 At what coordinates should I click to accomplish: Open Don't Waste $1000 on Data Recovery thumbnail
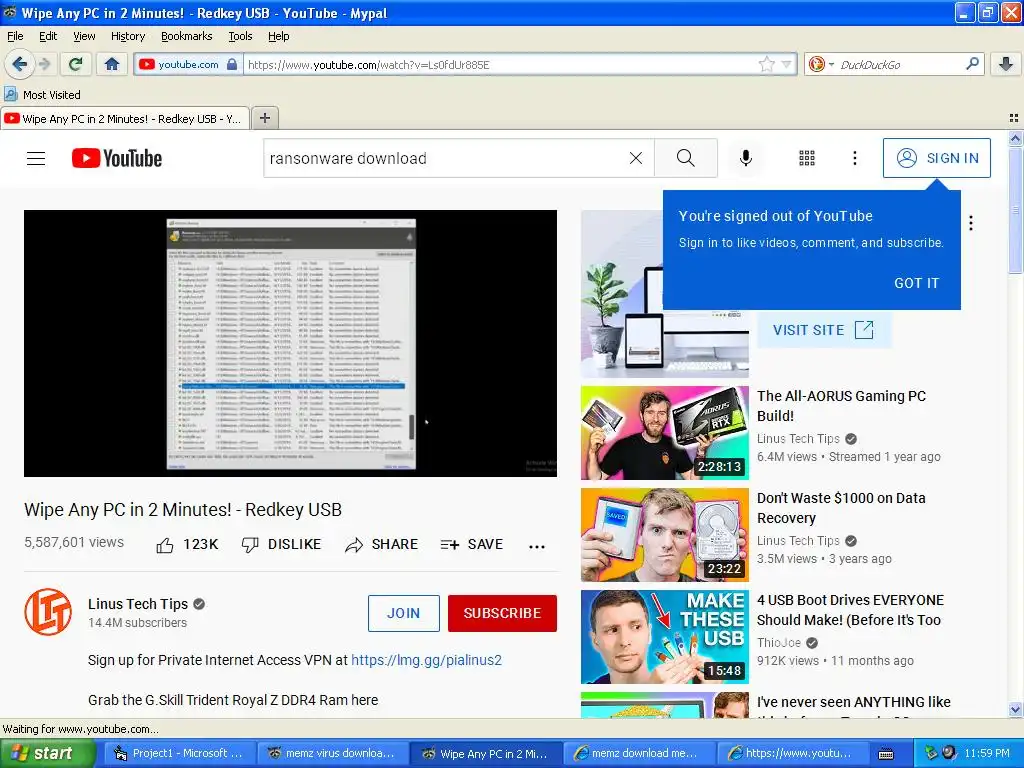[x=665, y=535]
